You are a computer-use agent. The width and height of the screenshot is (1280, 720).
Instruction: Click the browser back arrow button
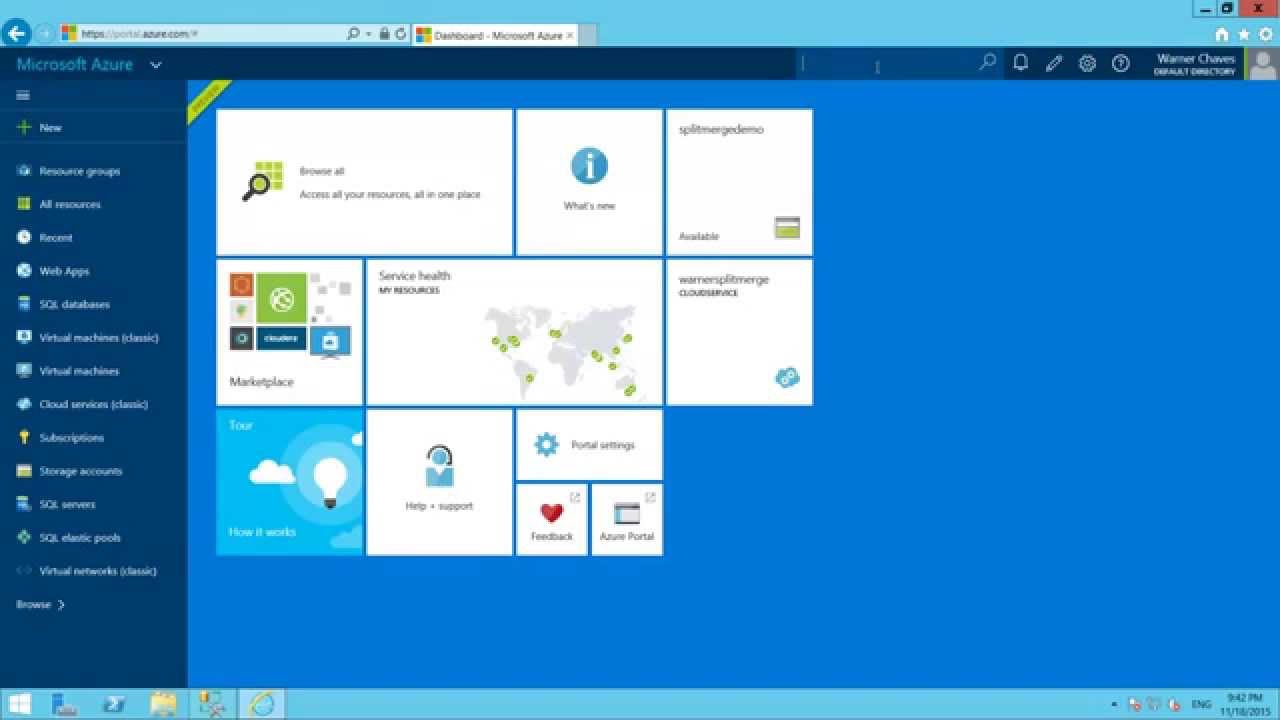click(15, 33)
